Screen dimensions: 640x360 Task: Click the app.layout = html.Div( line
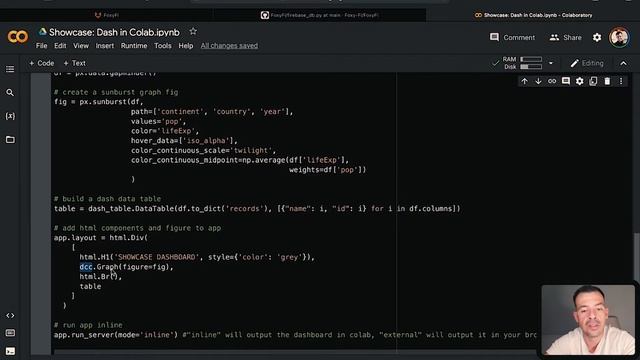pyautogui.click(x=101, y=238)
